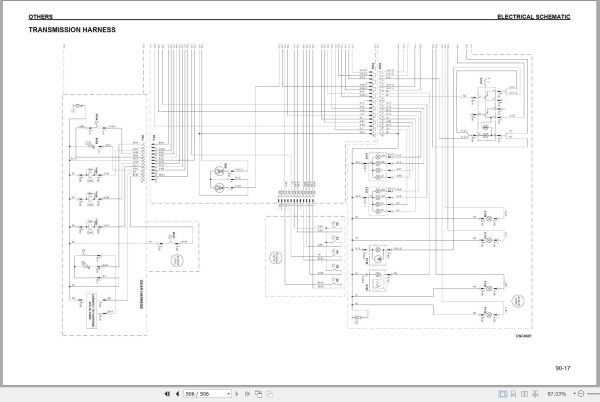Go to the first page
Screen dimensions: 600x402
pyautogui.click(x=167, y=394)
